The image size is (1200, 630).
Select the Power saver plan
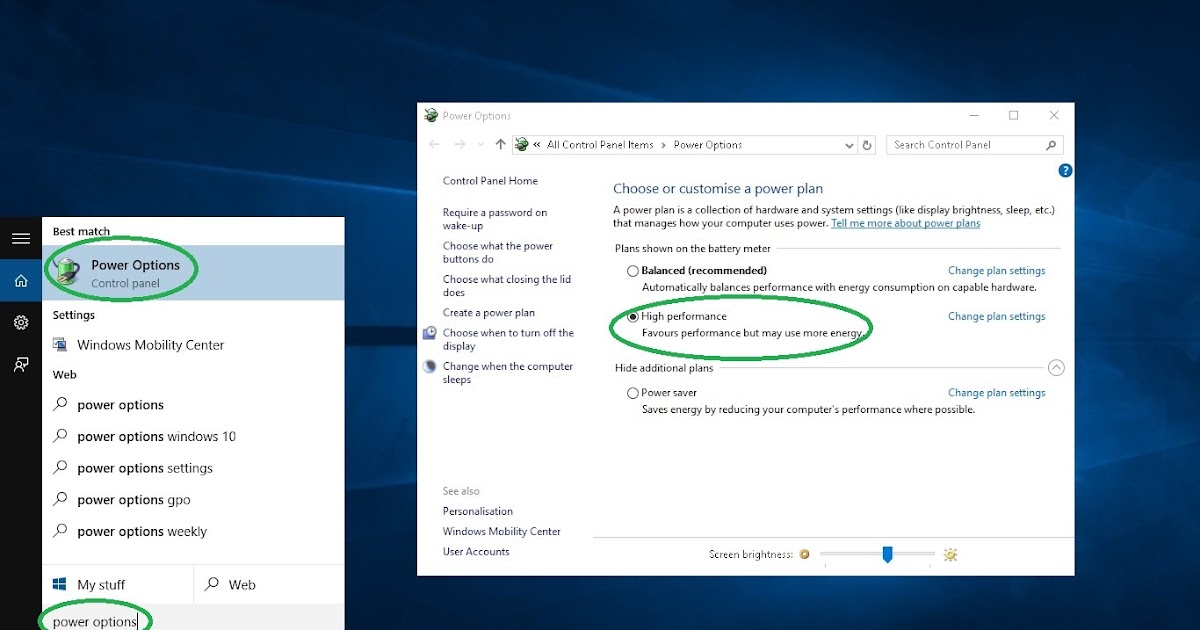click(632, 393)
